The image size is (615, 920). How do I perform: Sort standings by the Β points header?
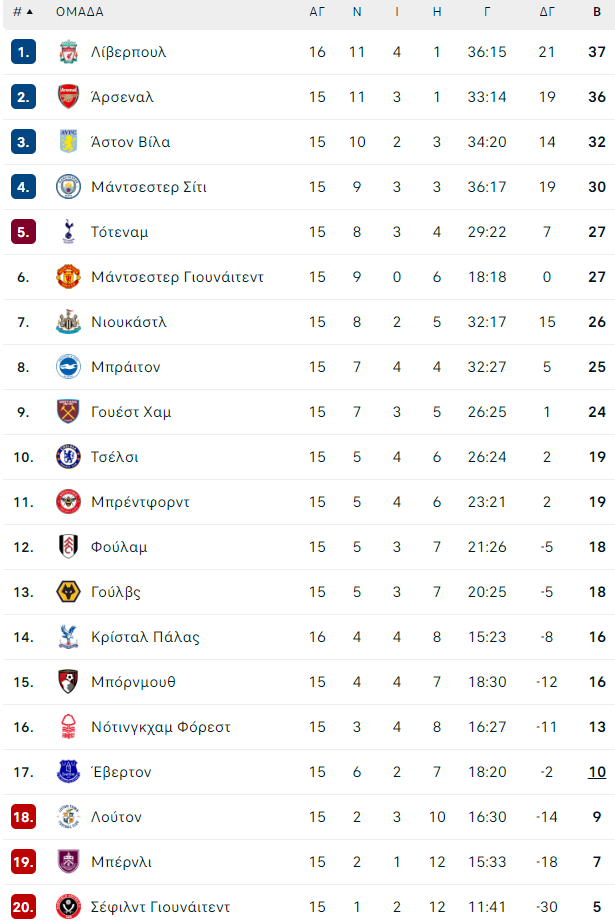[597, 12]
